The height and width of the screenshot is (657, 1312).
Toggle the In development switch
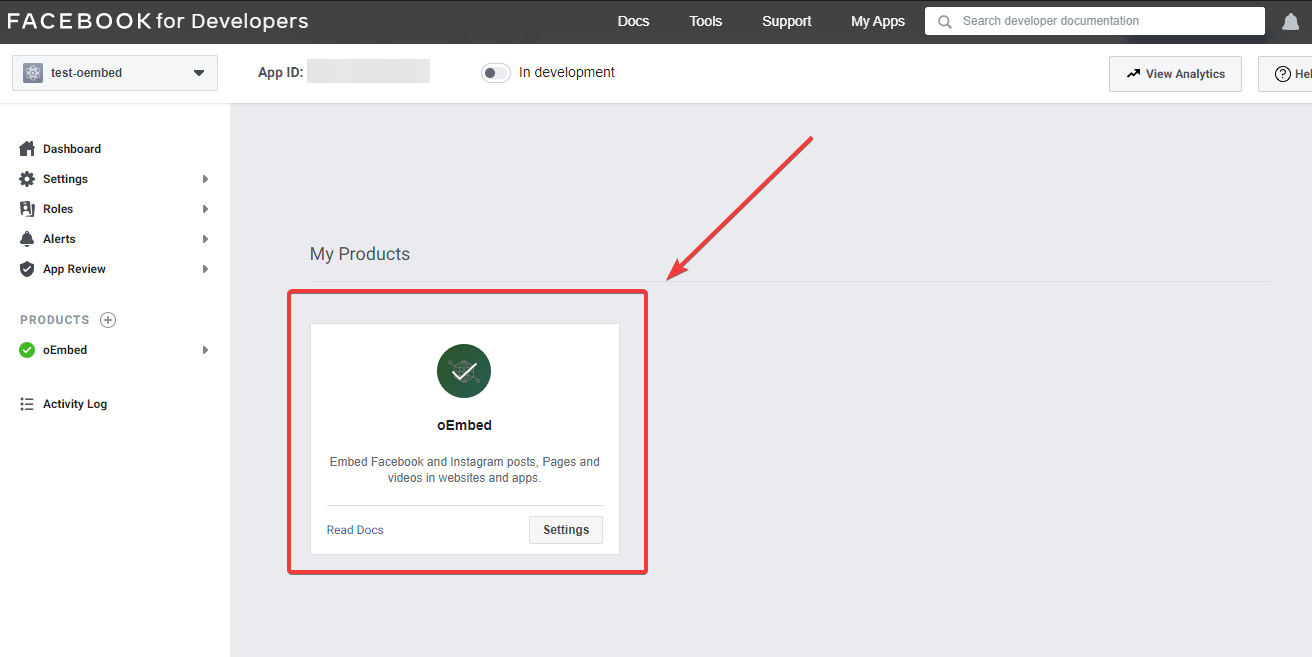pos(495,72)
